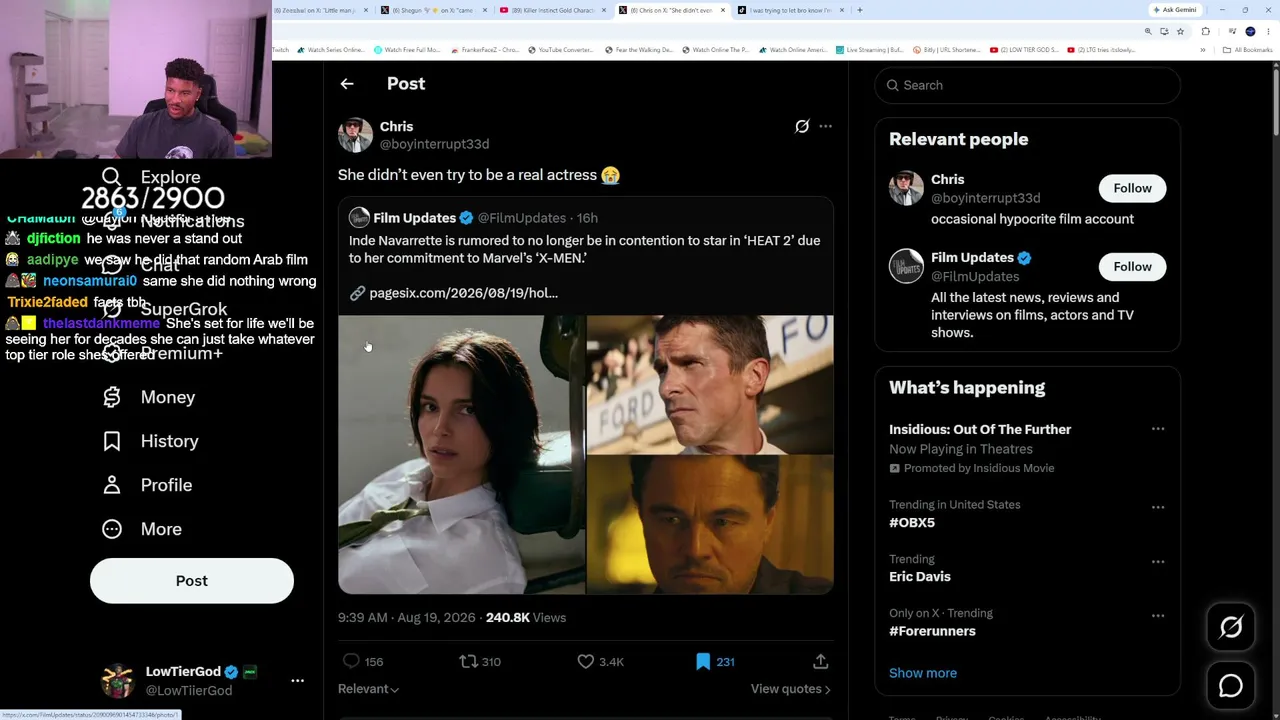The height and width of the screenshot is (720, 1280).
Task: Open the Chrome extensions puzzle icon
Action: [1205, 31]
